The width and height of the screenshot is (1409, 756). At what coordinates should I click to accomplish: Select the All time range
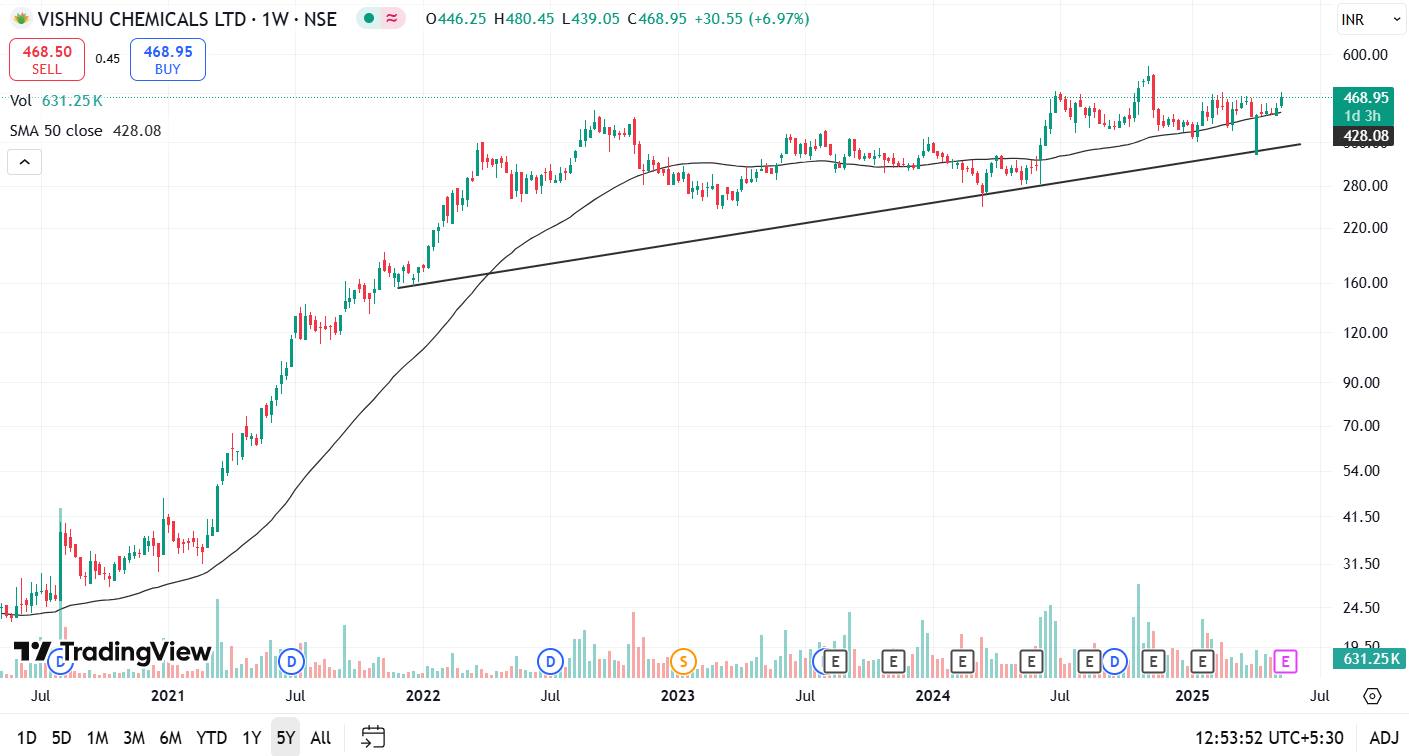point(321,738)
